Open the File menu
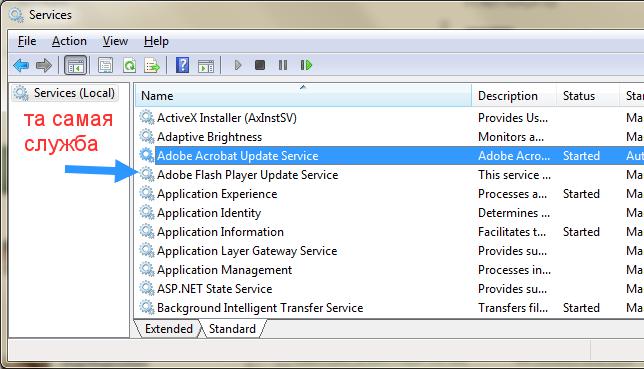The image size is (644, 369). (x=27, y=41)
